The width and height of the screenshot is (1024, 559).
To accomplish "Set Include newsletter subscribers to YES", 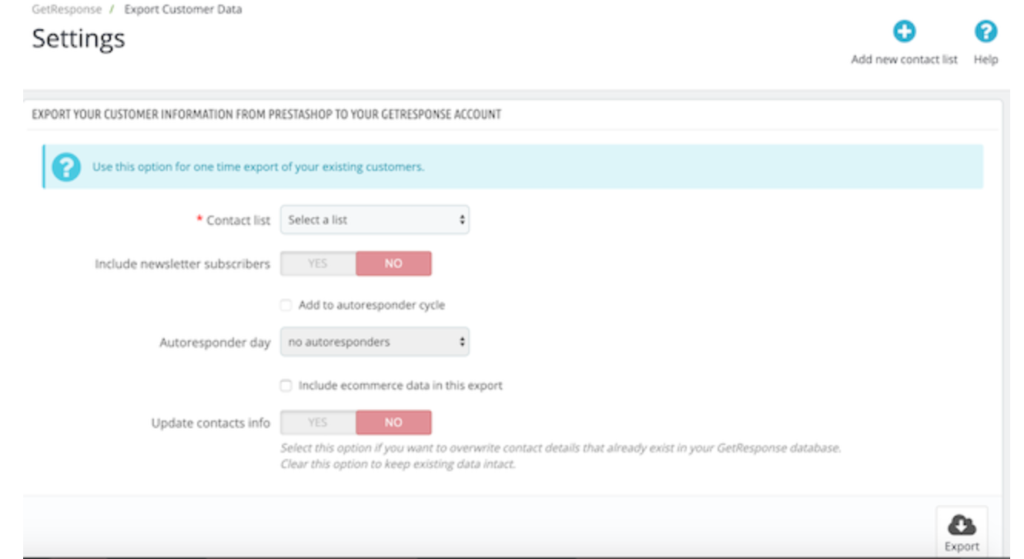I will point(318,263).
